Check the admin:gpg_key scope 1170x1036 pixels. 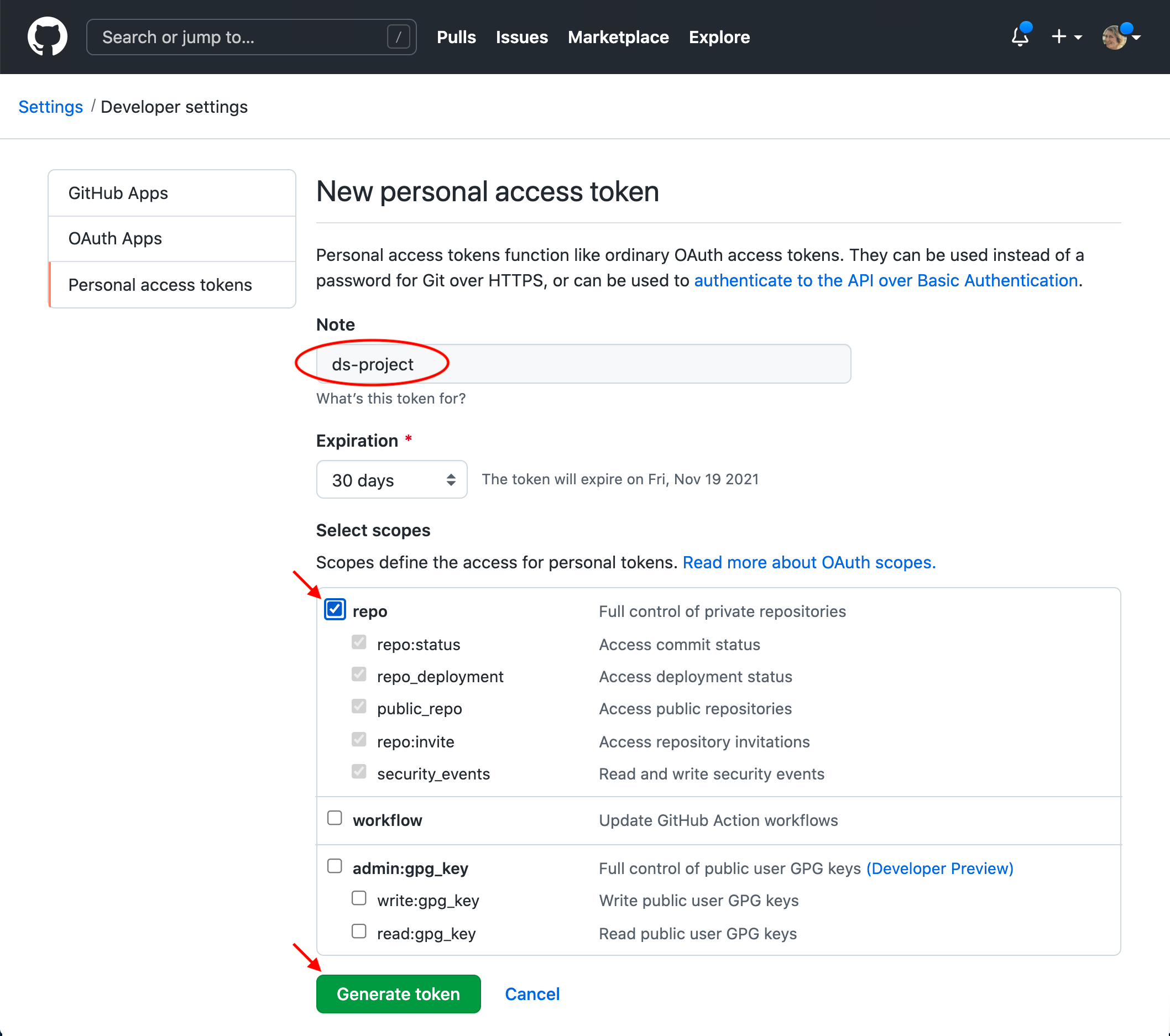click(x=335, y=867)
